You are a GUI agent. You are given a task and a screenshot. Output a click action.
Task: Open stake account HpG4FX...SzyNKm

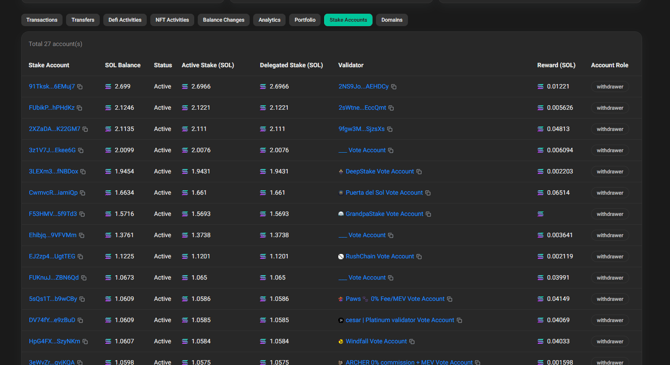pyautogui.click(x=54, y=341)
